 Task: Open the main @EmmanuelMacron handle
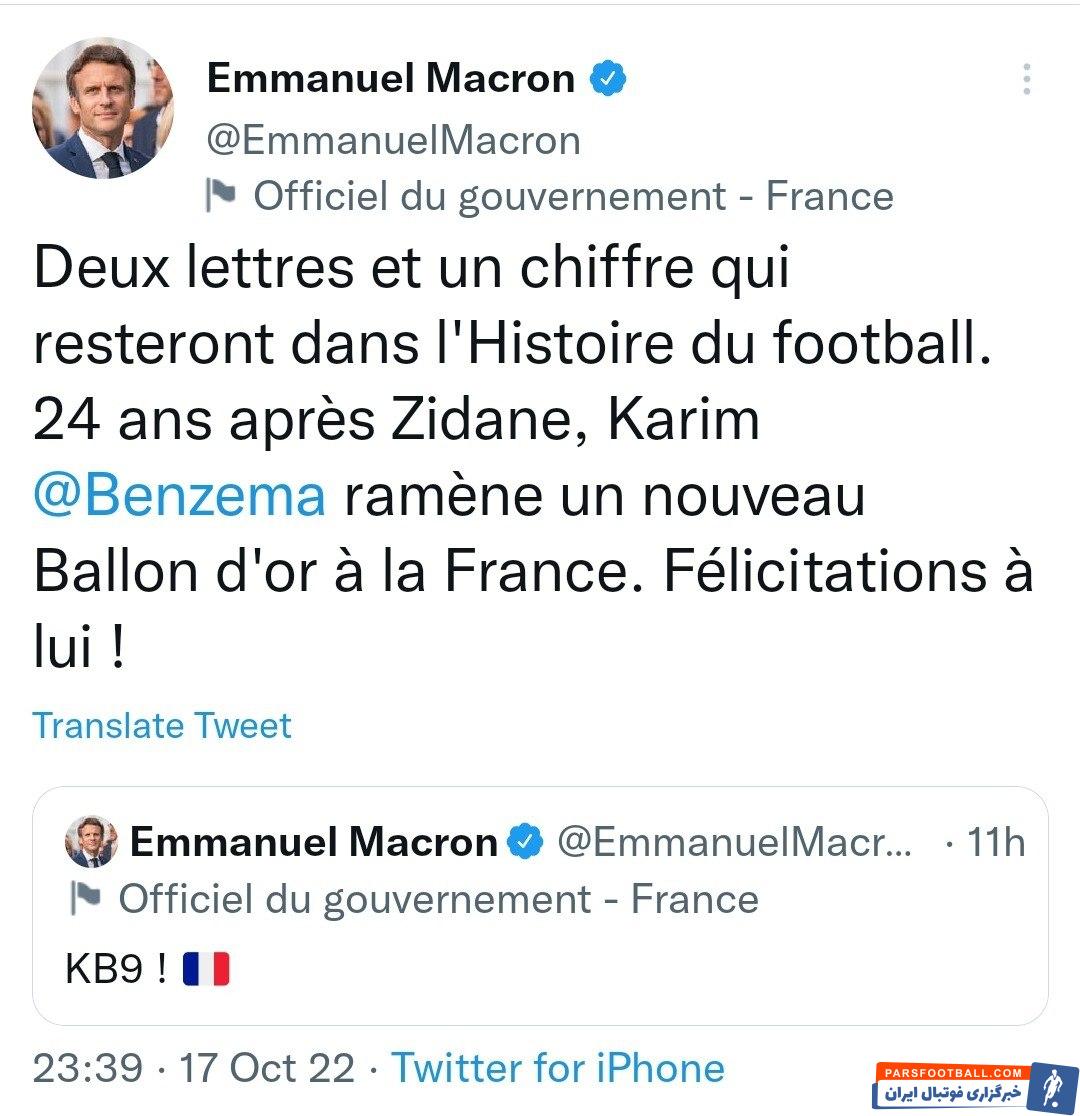[394, 140]
